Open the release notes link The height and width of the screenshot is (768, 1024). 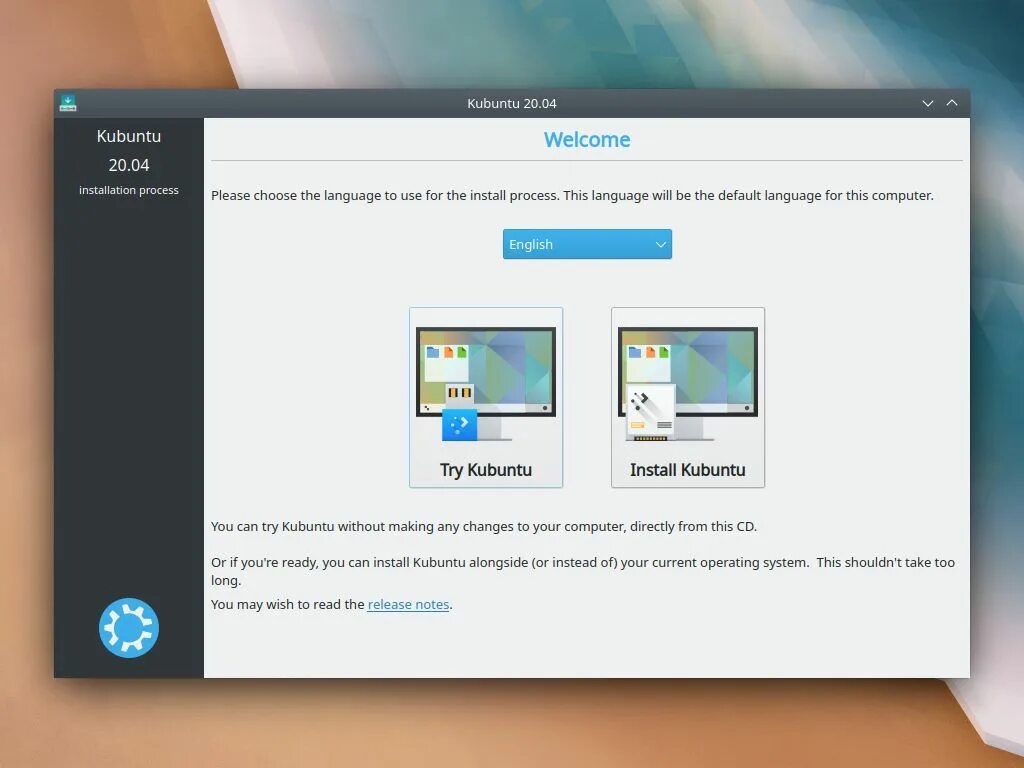tap(408, 604)
